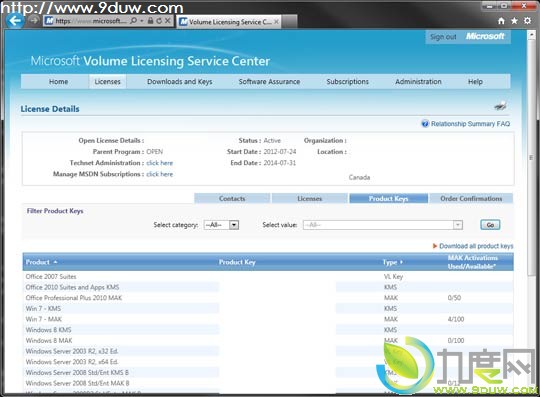Open the new blank tab button
This screenshot has height=397, width=540.
pyautogui.click(x=290, y=22)
